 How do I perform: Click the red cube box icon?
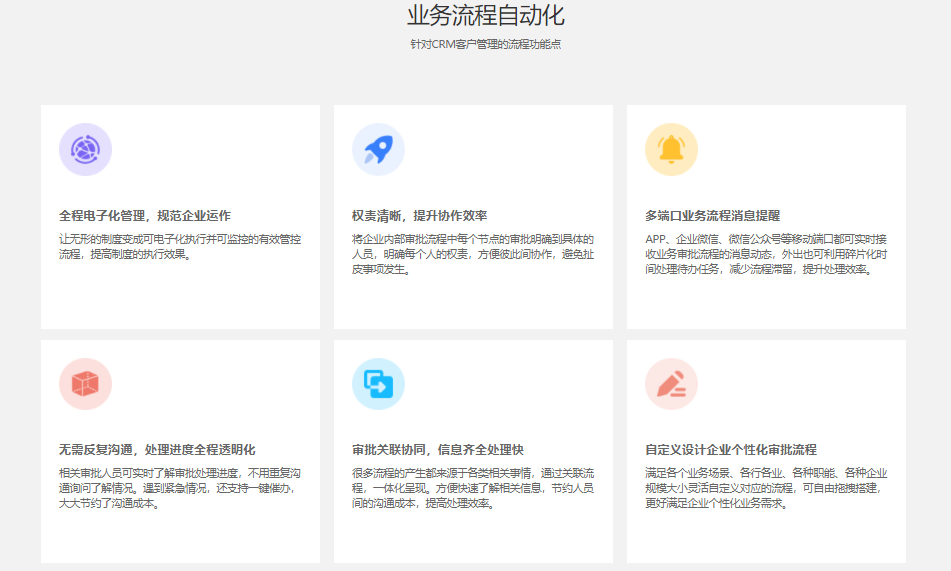[85, 384]
